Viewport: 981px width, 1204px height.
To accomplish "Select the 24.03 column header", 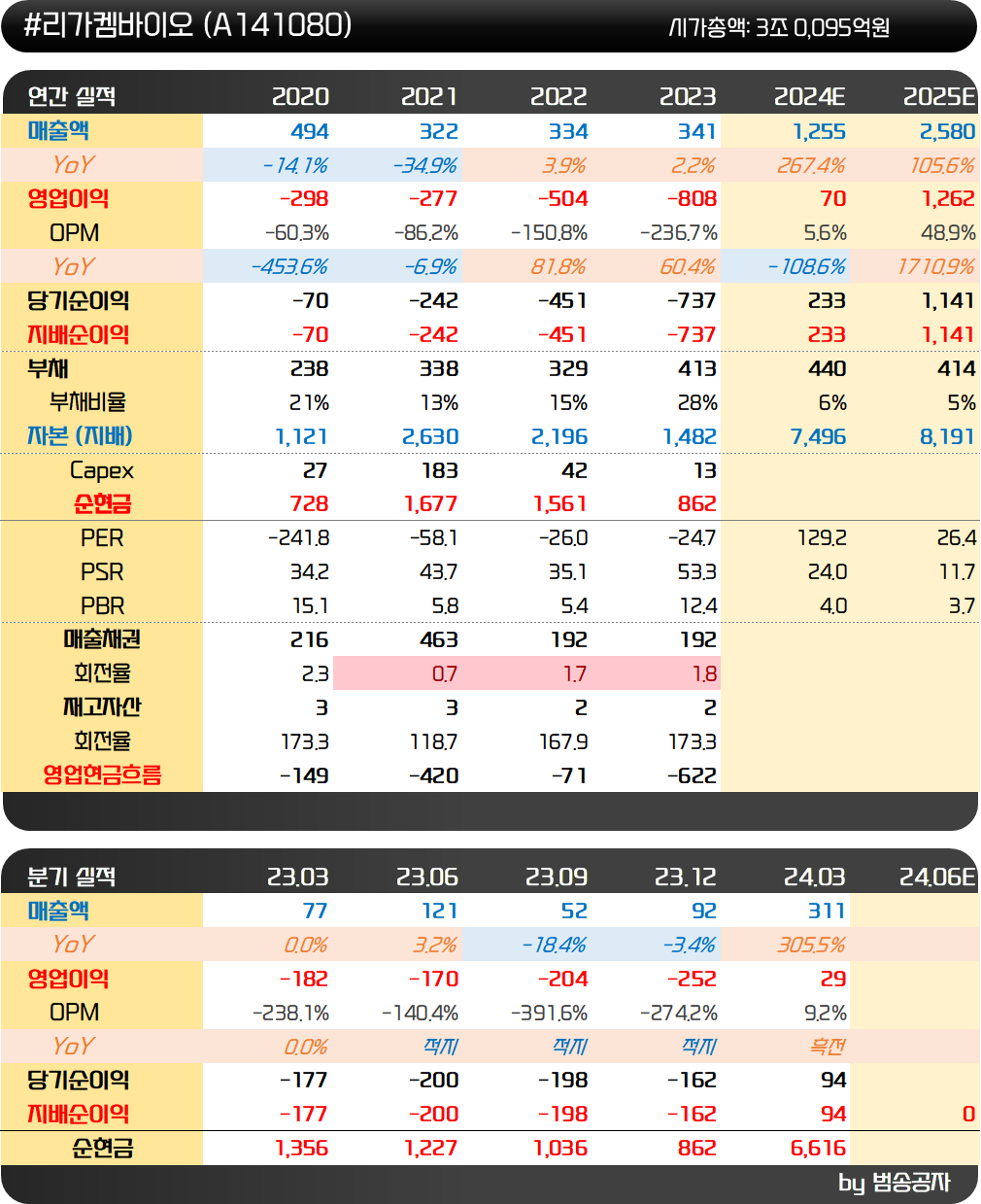I will tap(815, 877).
